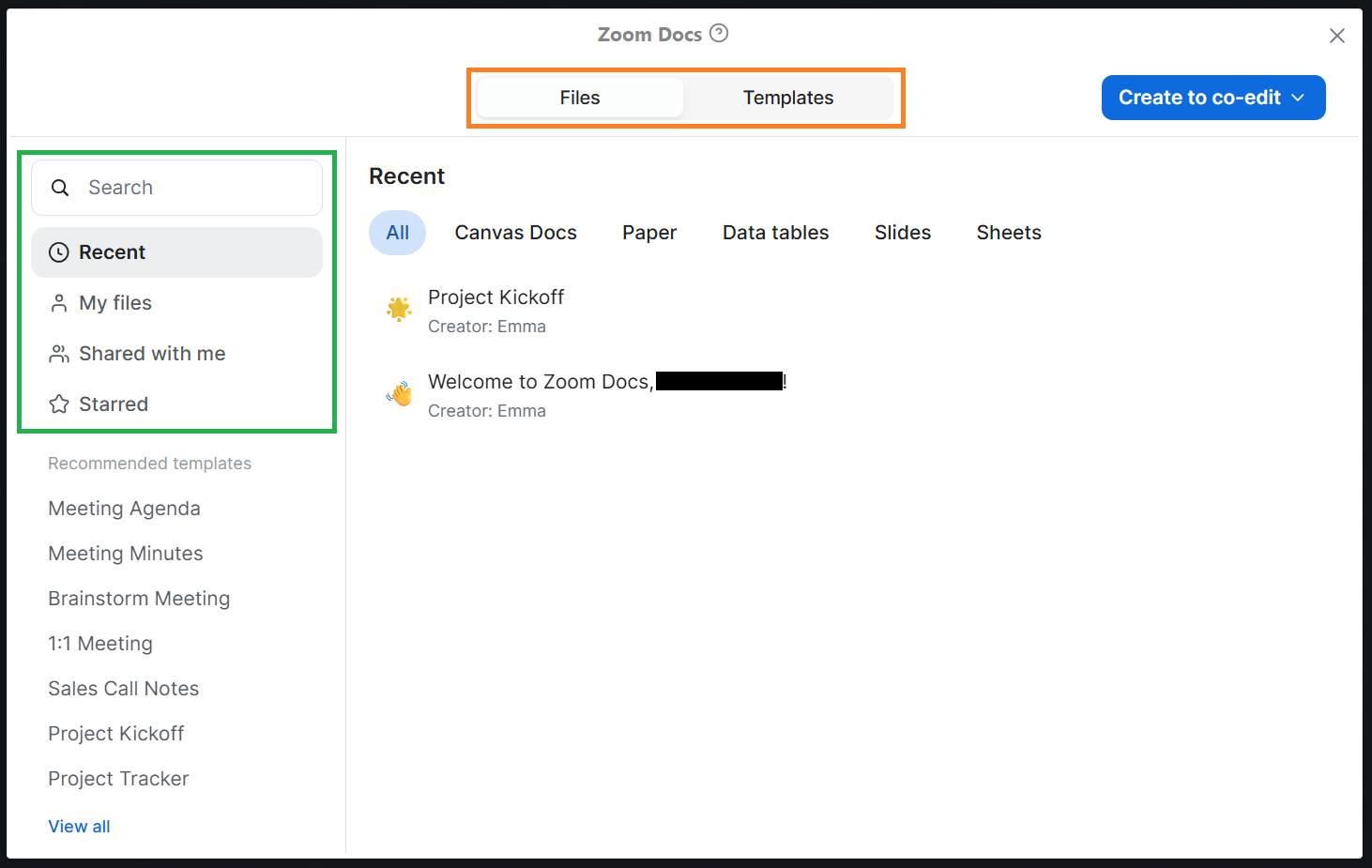Click Creator: Emma under Project Kickoff document

tap(487, 327)
